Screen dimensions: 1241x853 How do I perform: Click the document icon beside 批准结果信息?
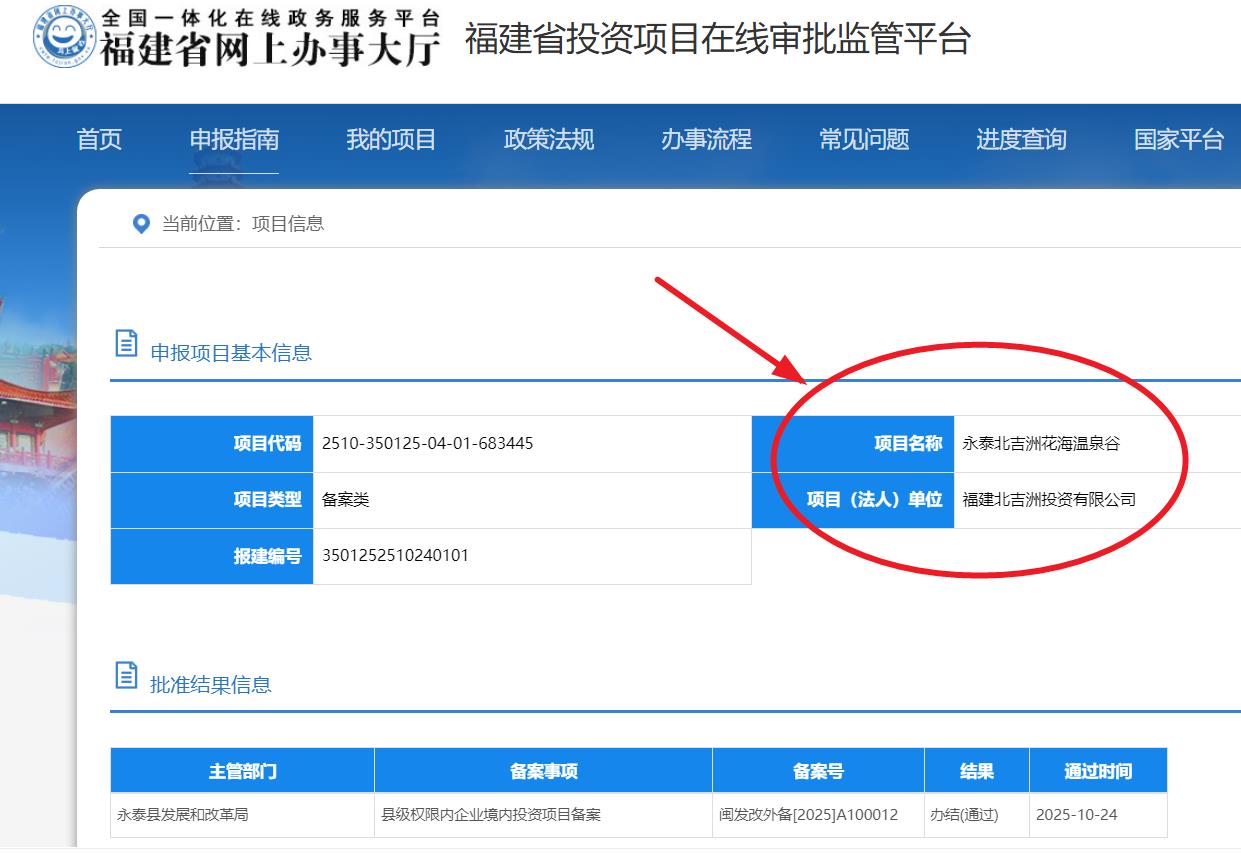127,676
